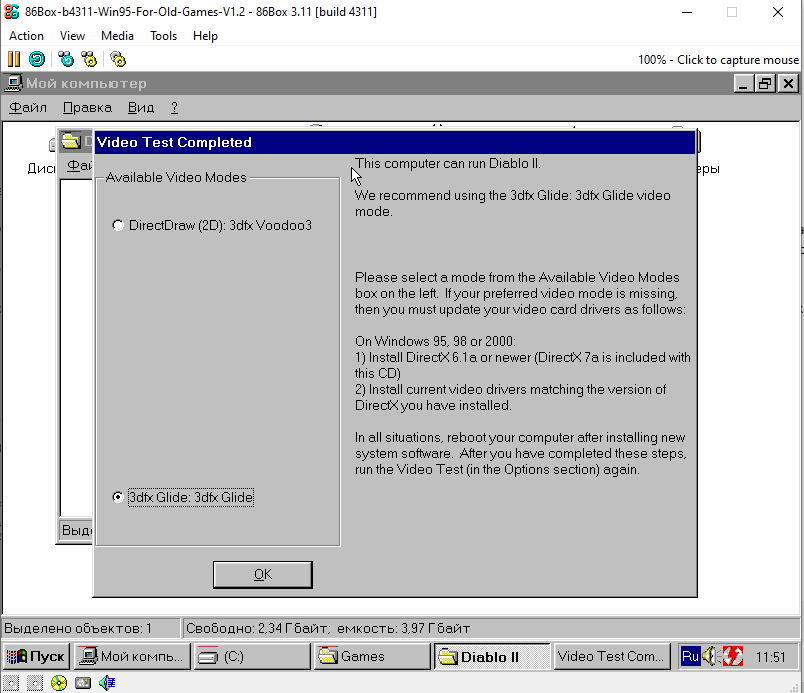Confirm the video test with OK
The width and height of the screenshot is (804, 693).
(263, 575)
